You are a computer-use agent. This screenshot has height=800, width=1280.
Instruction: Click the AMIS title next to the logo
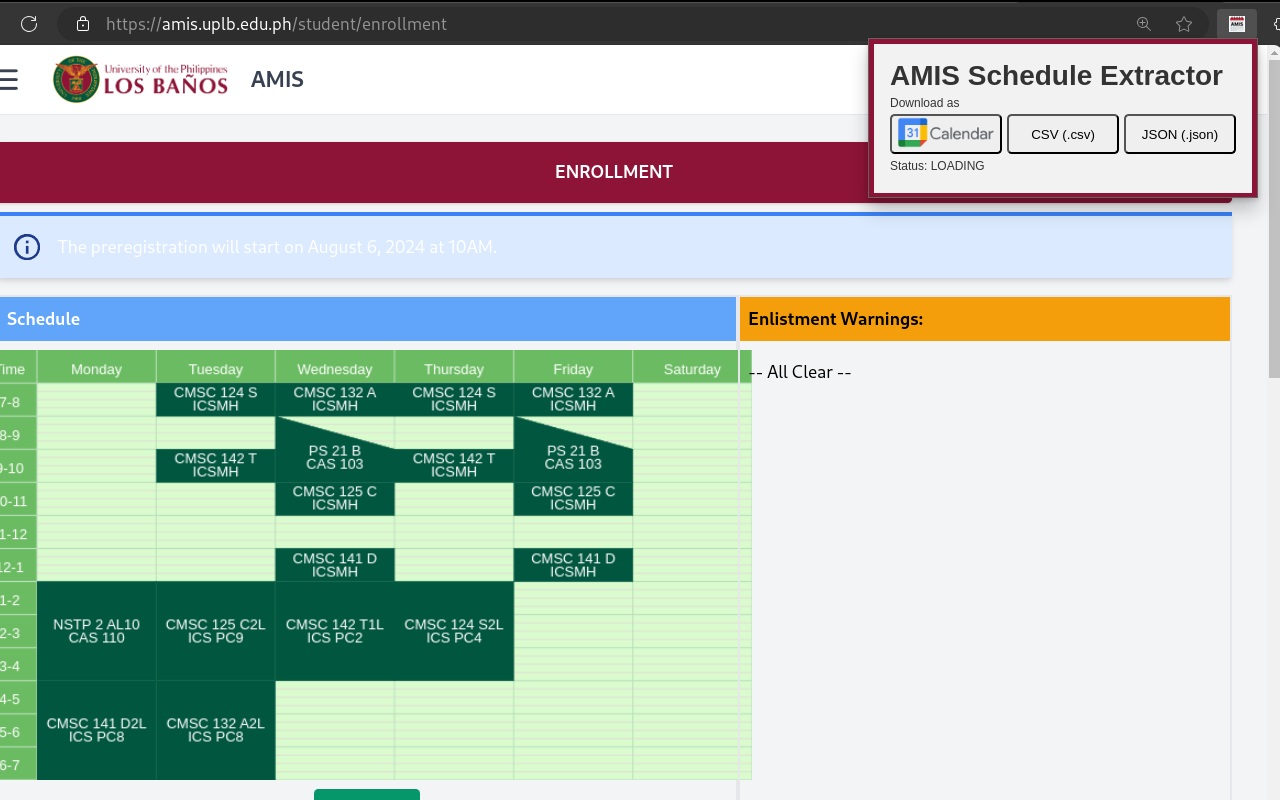277,79
